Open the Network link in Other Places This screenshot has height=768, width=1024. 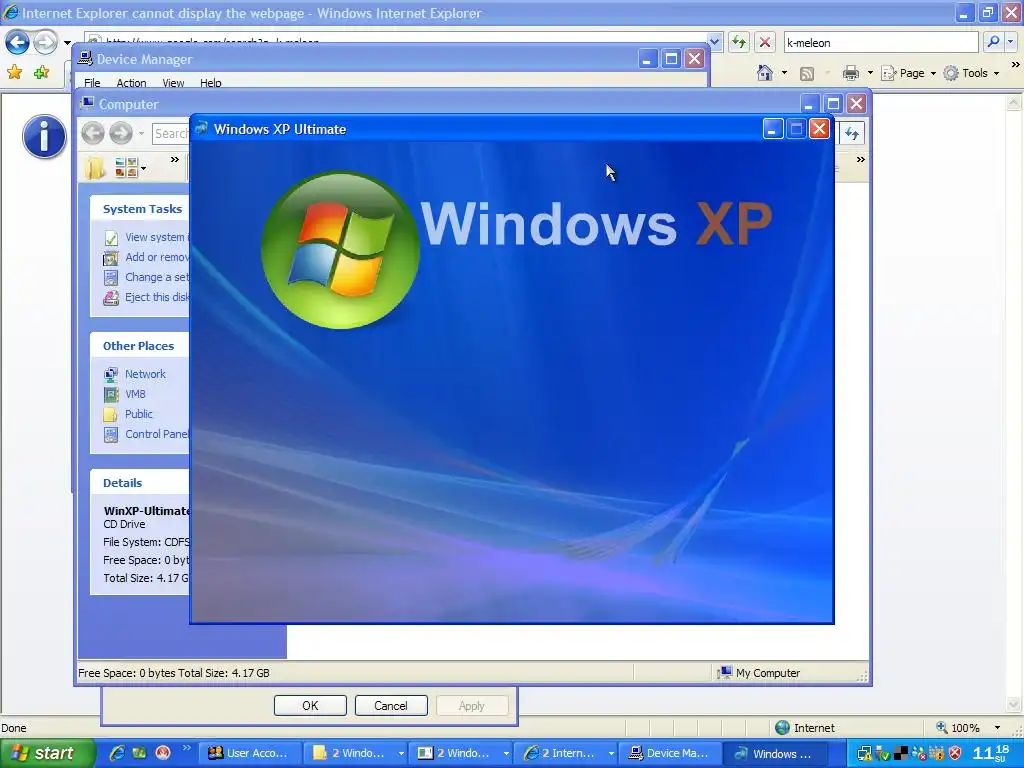145,374
